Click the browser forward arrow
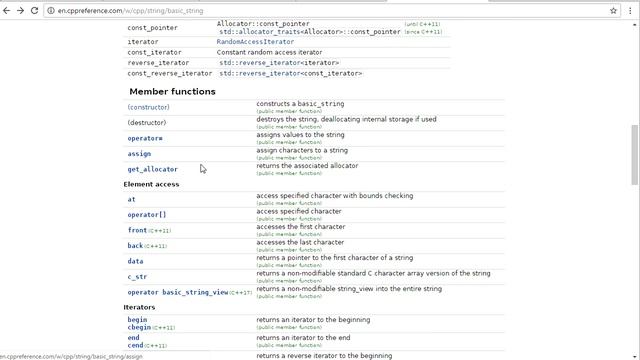The image size is (640, 360). pyautogui.click(x=20, y=11)
